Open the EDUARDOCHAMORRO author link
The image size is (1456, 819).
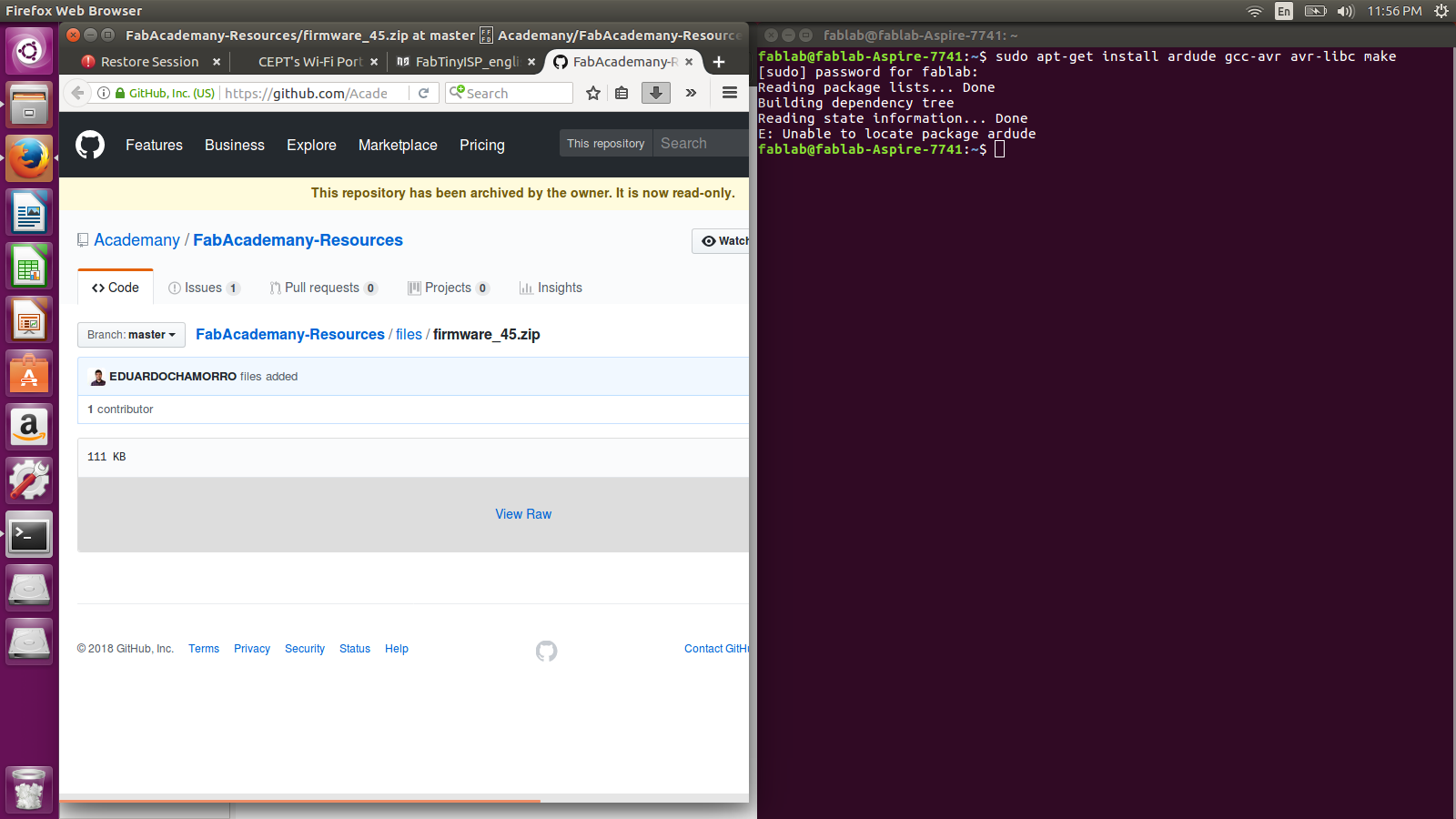click(x=173, y=376)
